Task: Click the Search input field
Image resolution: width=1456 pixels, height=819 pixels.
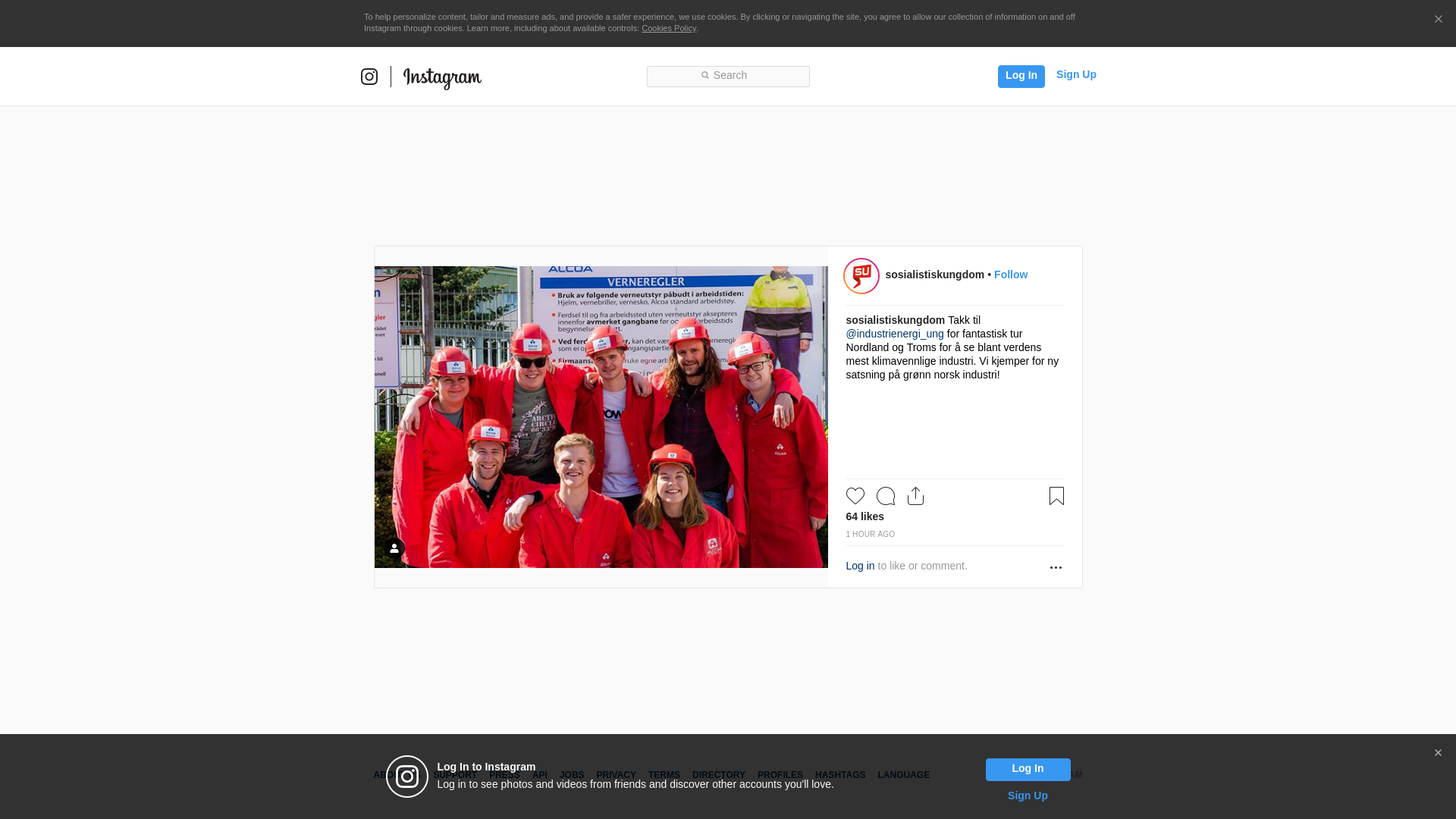Action: [x=728, y=76]
